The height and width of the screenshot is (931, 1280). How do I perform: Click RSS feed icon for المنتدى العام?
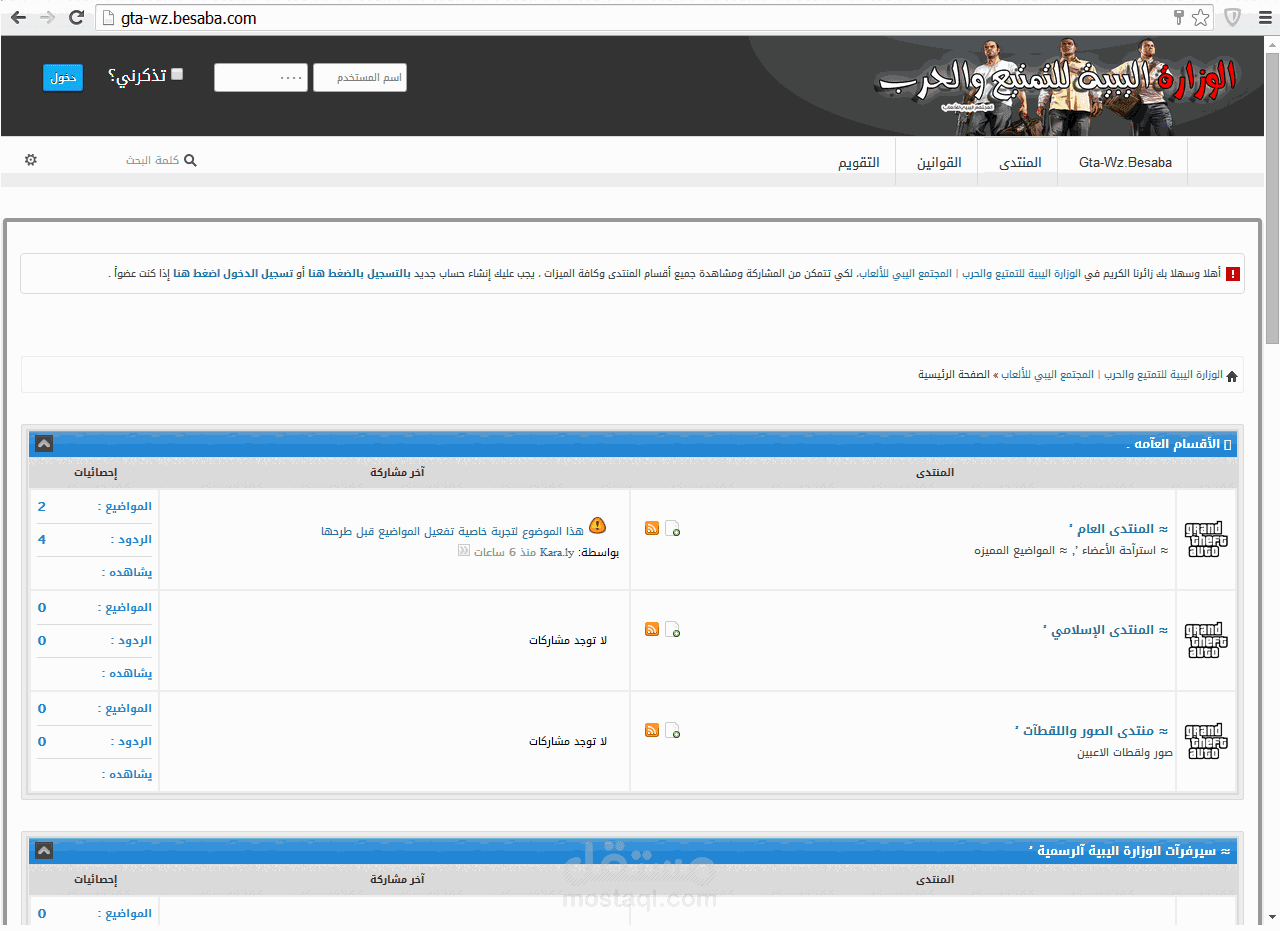tap(652, 528)
